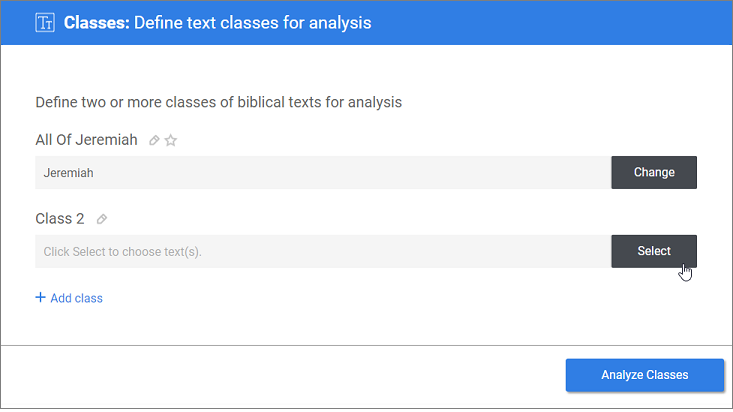Click the Jeremiah text selection field
This screenshot has height=412, width=733.
[x=323, y=173]
